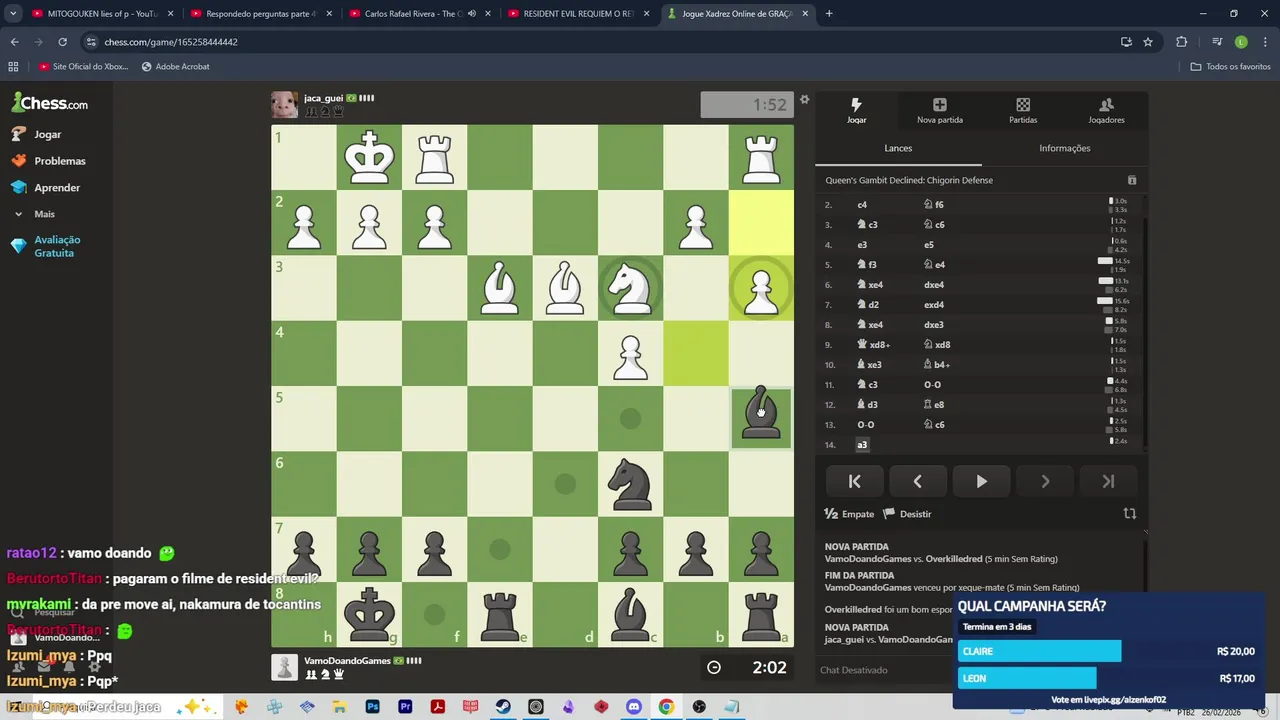Screen dimensions: 1280x720
Task: Open Chrome three-dot menu
Action: click(x=1264, y=42)
